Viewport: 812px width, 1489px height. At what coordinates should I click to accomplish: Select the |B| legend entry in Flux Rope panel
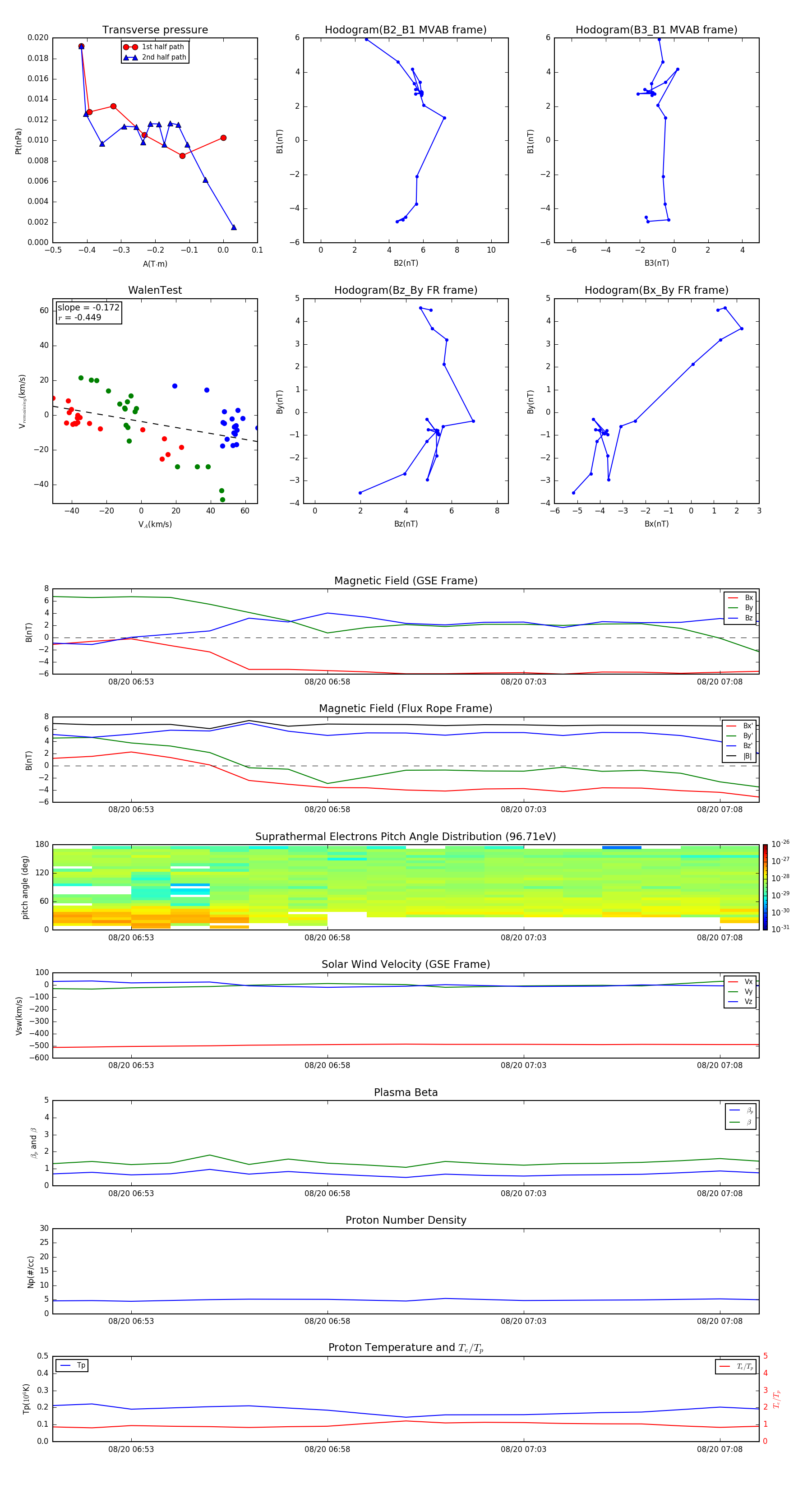click(740, 756)
